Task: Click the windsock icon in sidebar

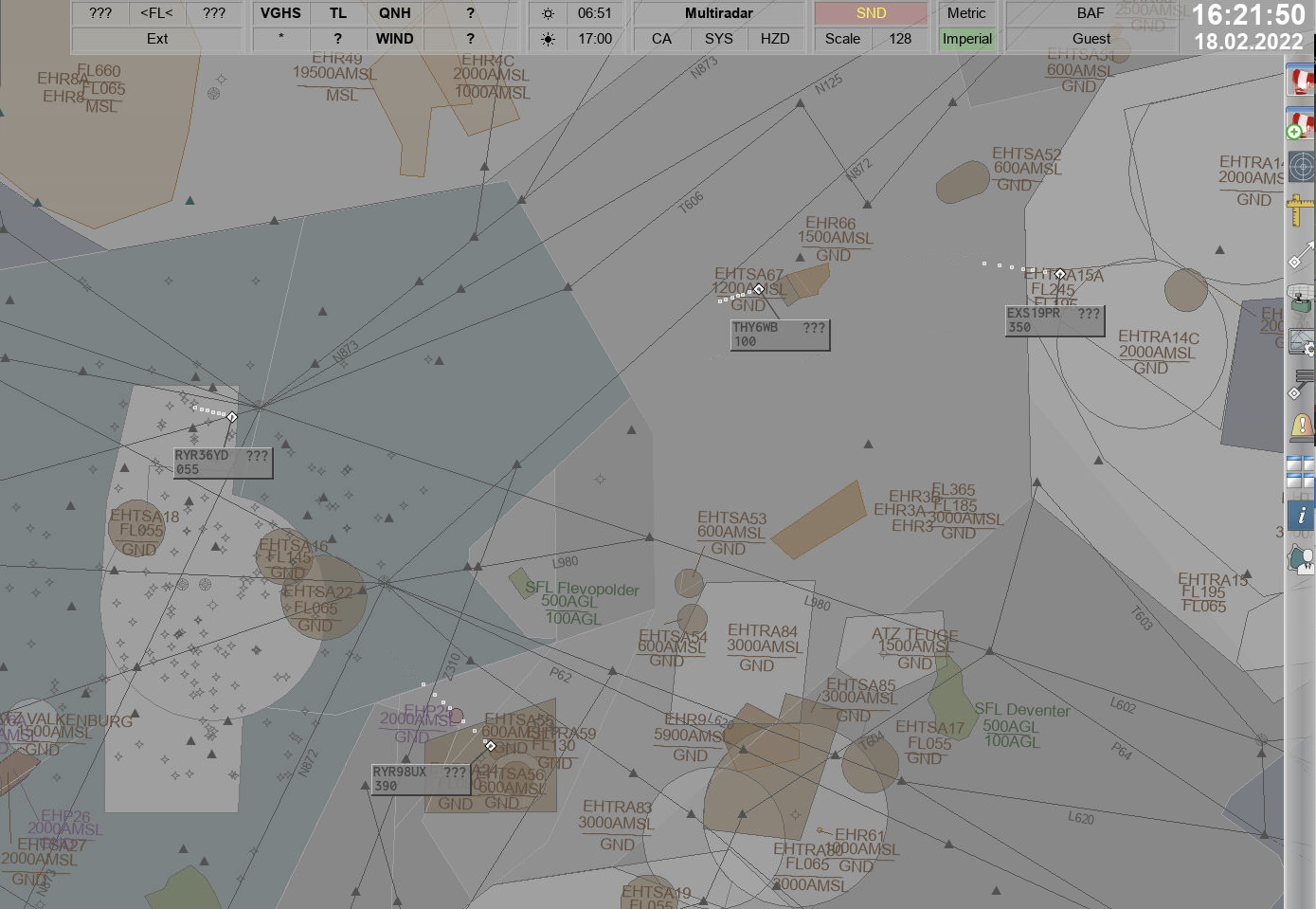Action: click(x=1301, y=81)
